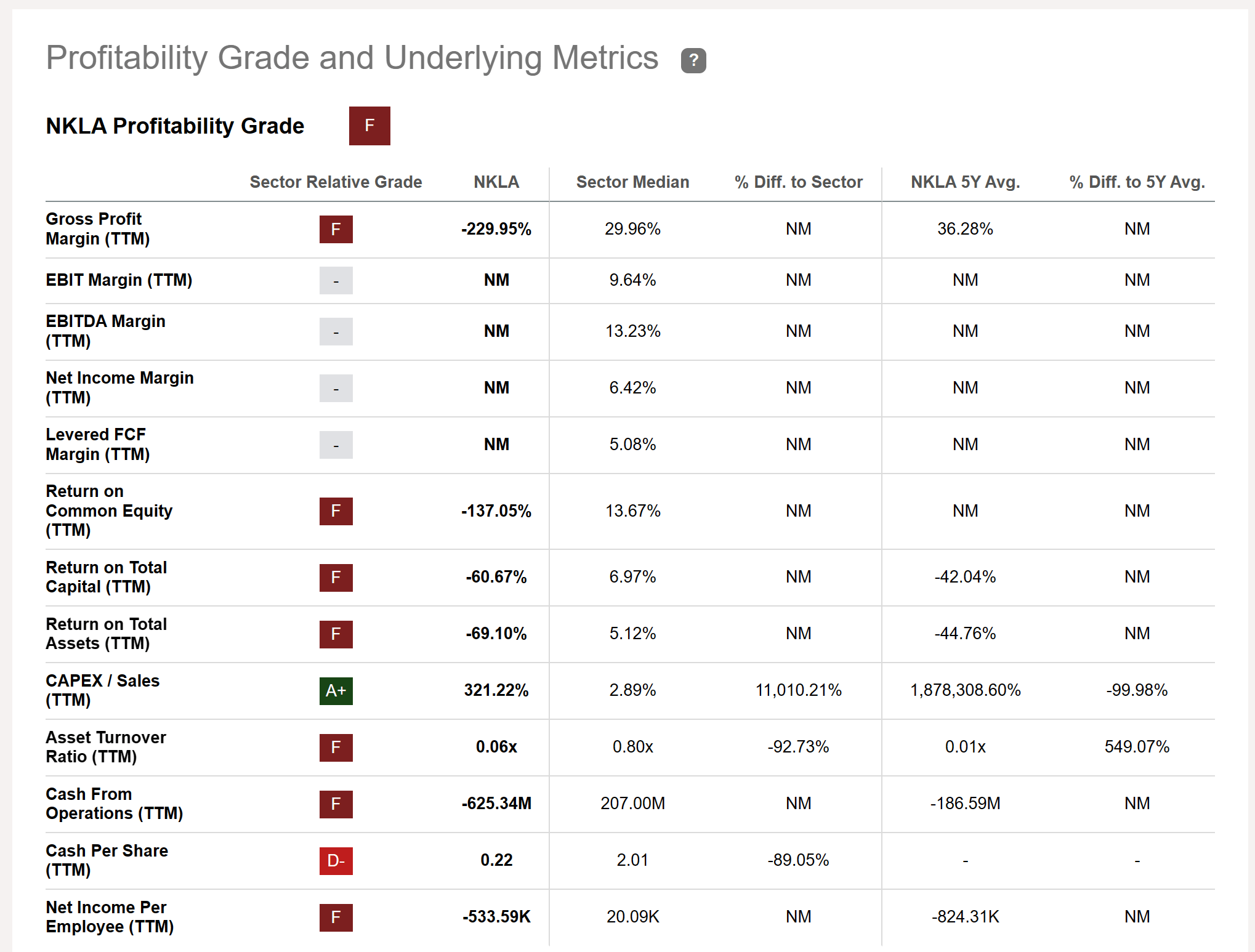Click the Cash Per Share D- grade badge
This screenshot has width=1255, height=952.
336,860
